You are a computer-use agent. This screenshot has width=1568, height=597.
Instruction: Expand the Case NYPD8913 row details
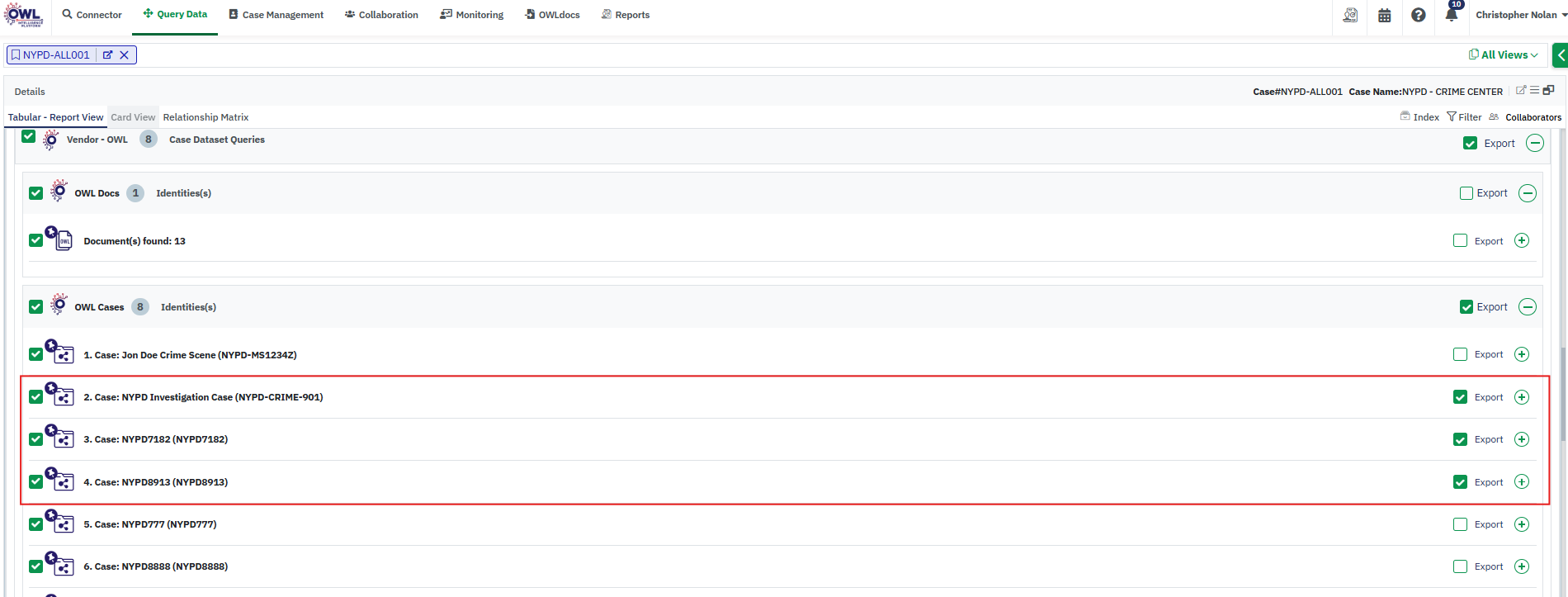pos(1522,482)
